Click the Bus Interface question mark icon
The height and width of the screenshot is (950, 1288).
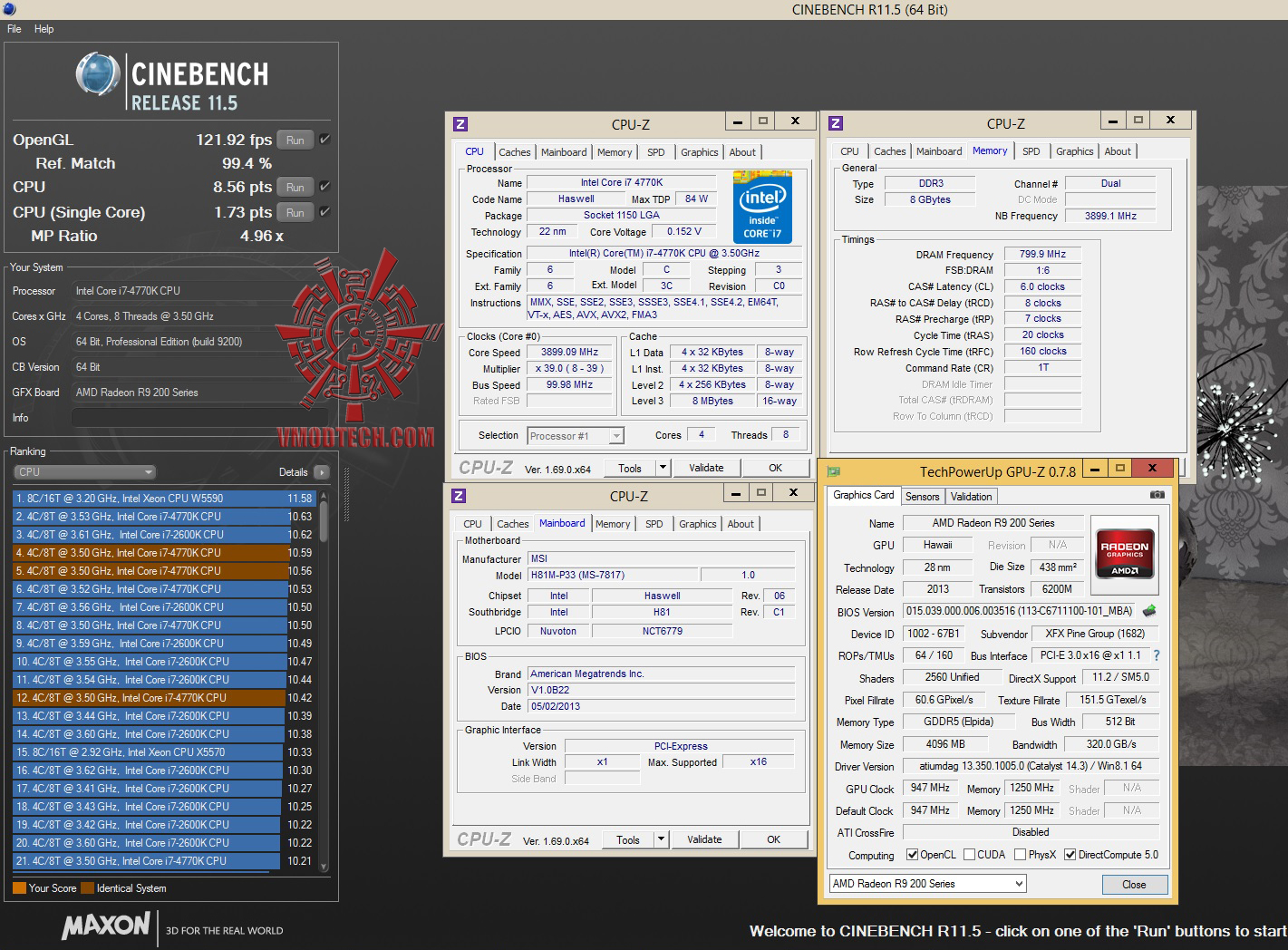(1157, 655)
